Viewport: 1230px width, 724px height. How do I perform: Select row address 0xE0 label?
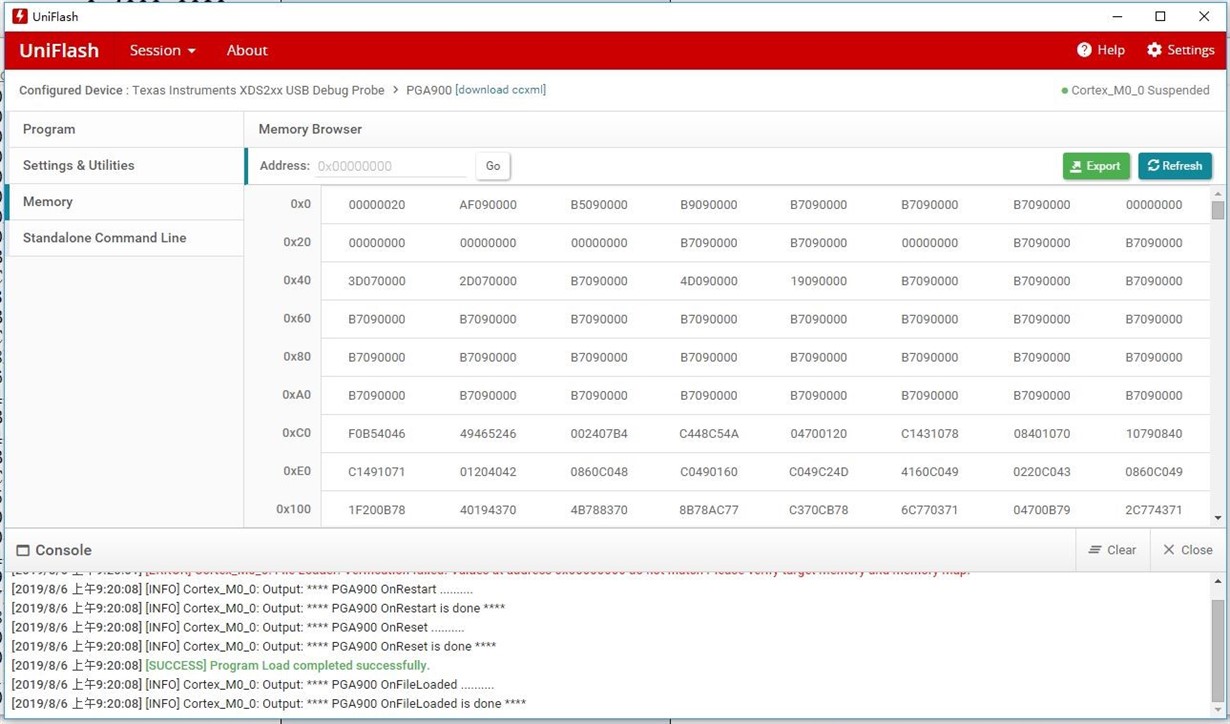[297, 471]
